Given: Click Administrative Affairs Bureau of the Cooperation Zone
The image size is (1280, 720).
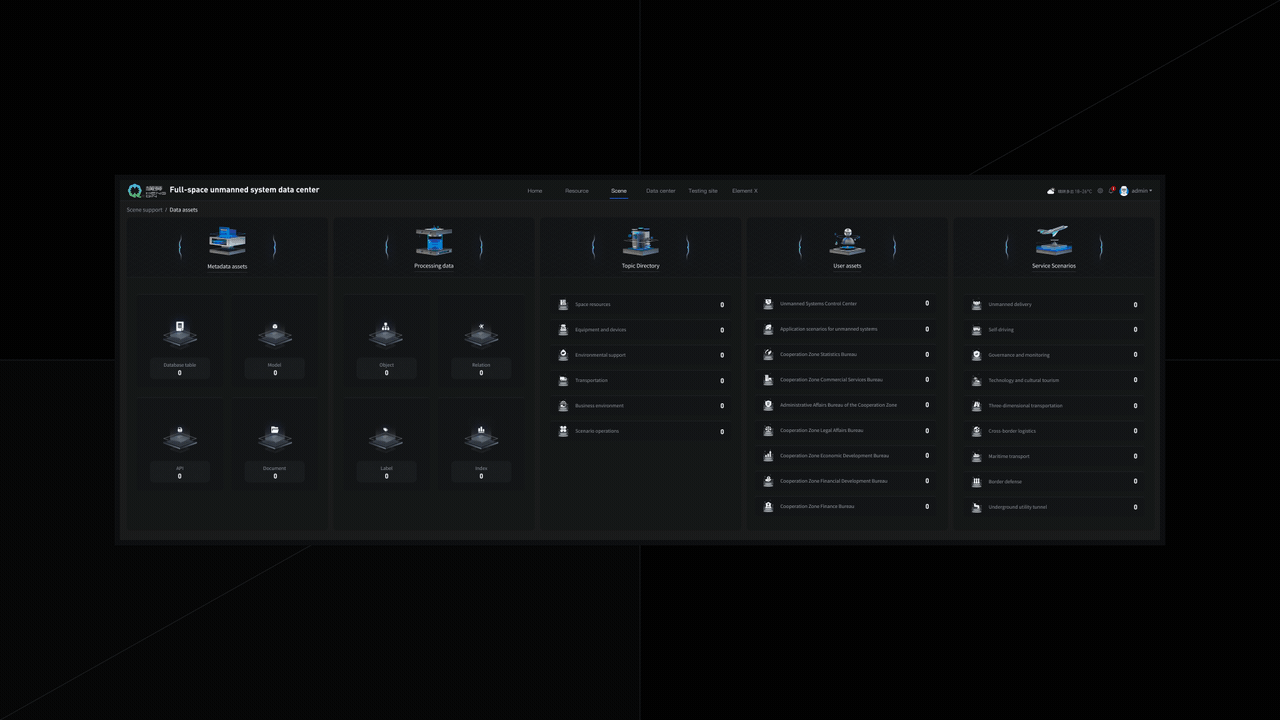Looking at the screenshot, I should pos(838,405).
